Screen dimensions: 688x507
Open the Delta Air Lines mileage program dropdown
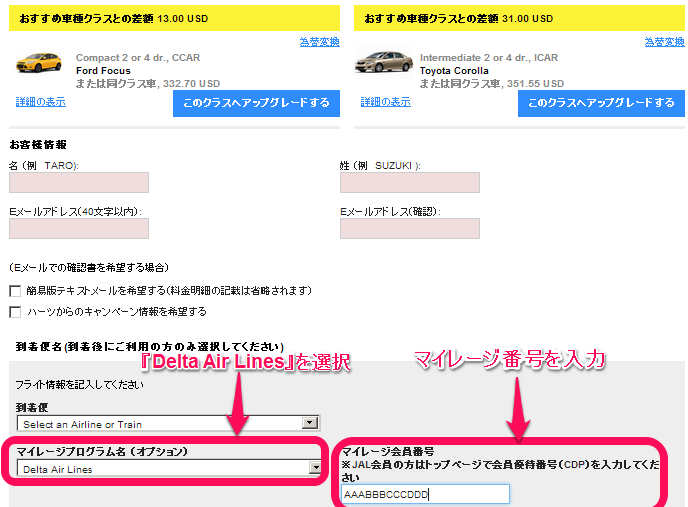point(168,468)
